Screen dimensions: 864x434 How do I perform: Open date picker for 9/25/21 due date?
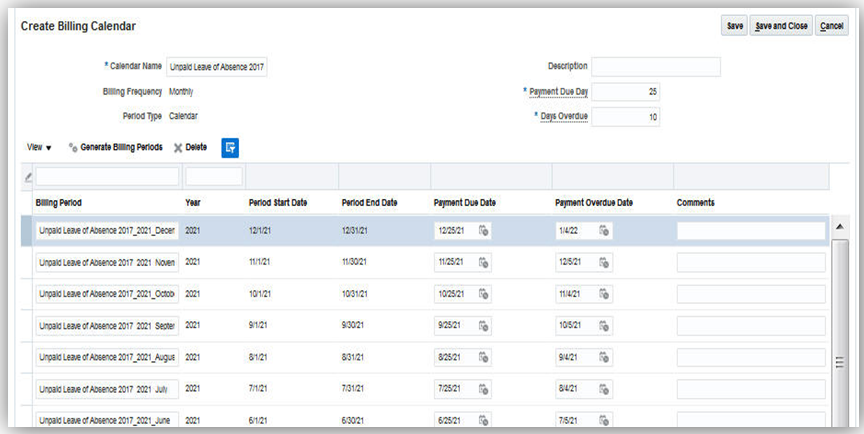point(484,326)
